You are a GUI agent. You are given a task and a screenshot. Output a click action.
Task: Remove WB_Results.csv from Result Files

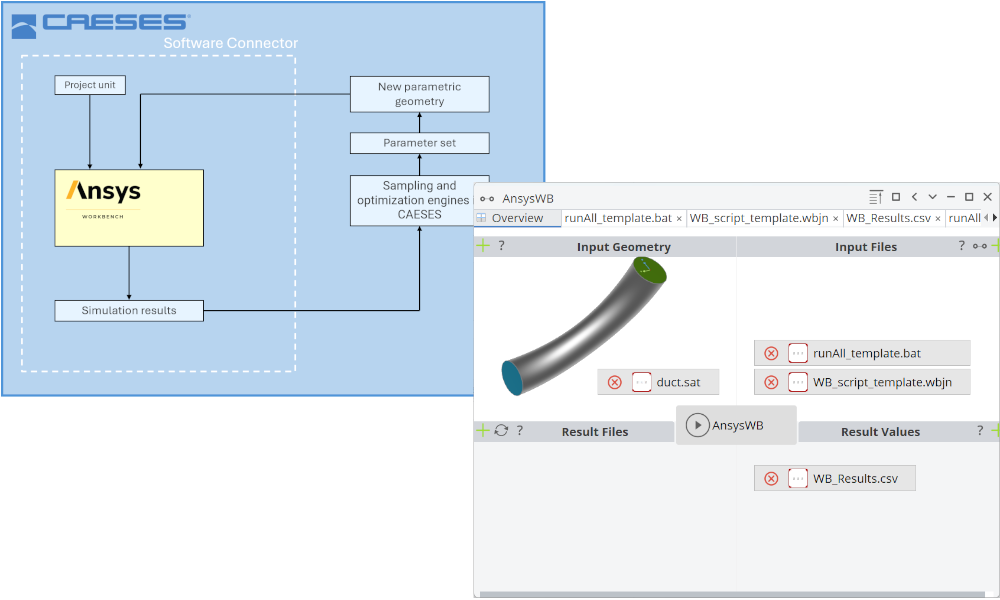coord(771,478)
